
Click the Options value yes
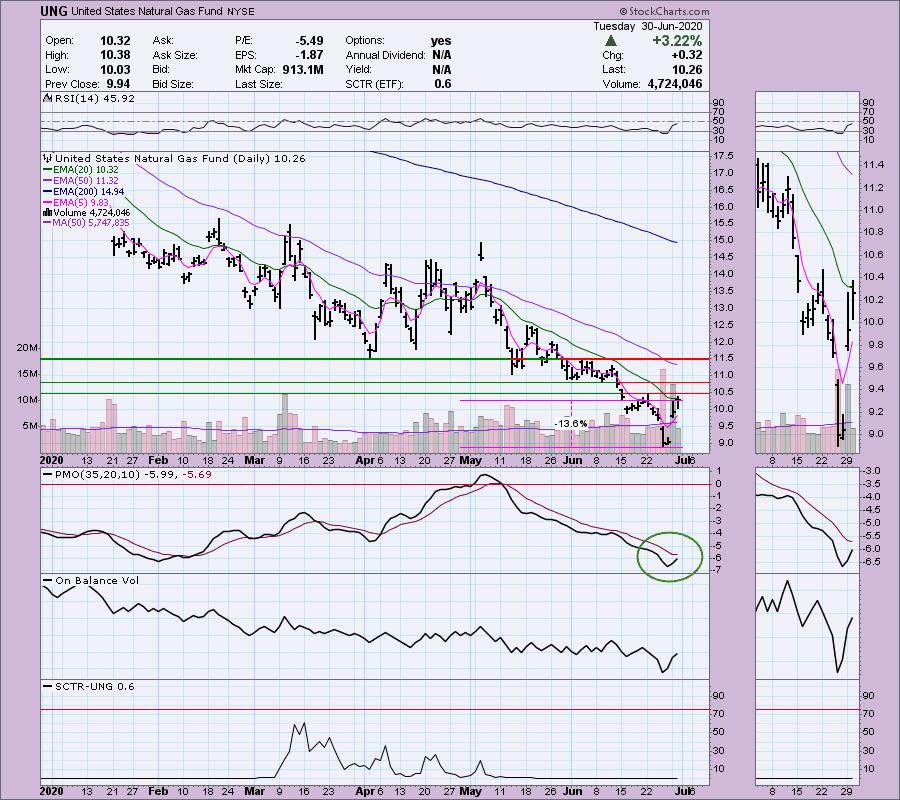[441, 41]
